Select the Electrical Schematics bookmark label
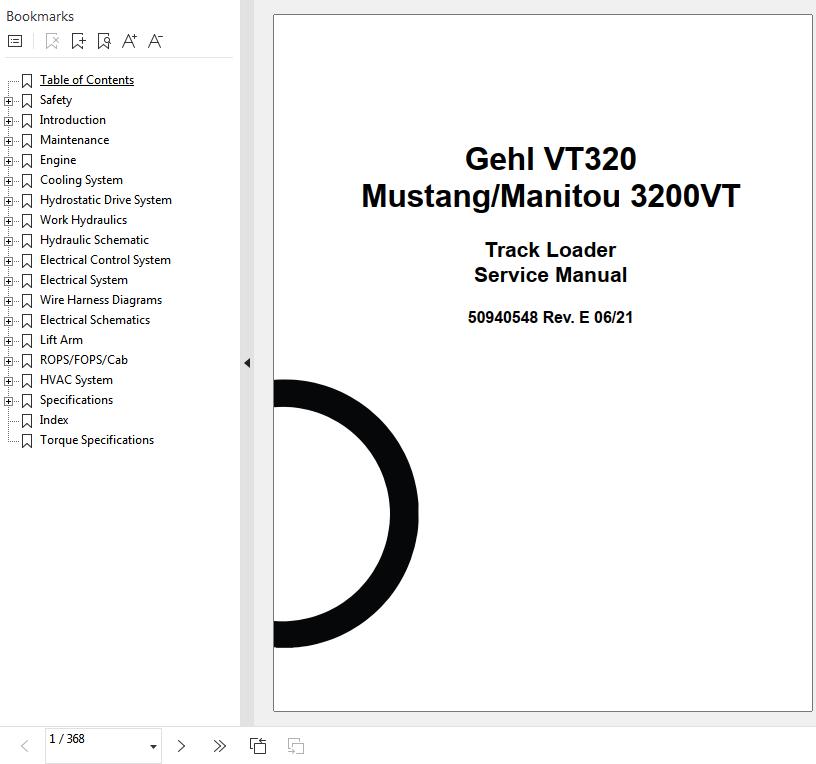Viewport: 816px width, 764px height. coord(95,320)
